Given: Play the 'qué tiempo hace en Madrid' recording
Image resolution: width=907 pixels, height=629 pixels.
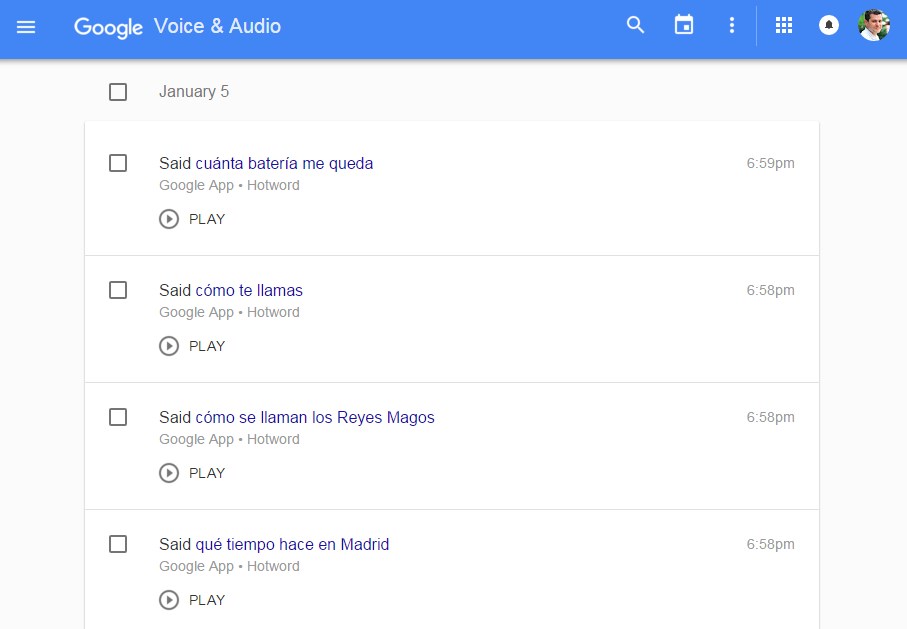Looking at the screenshot, I should point(192,600).
